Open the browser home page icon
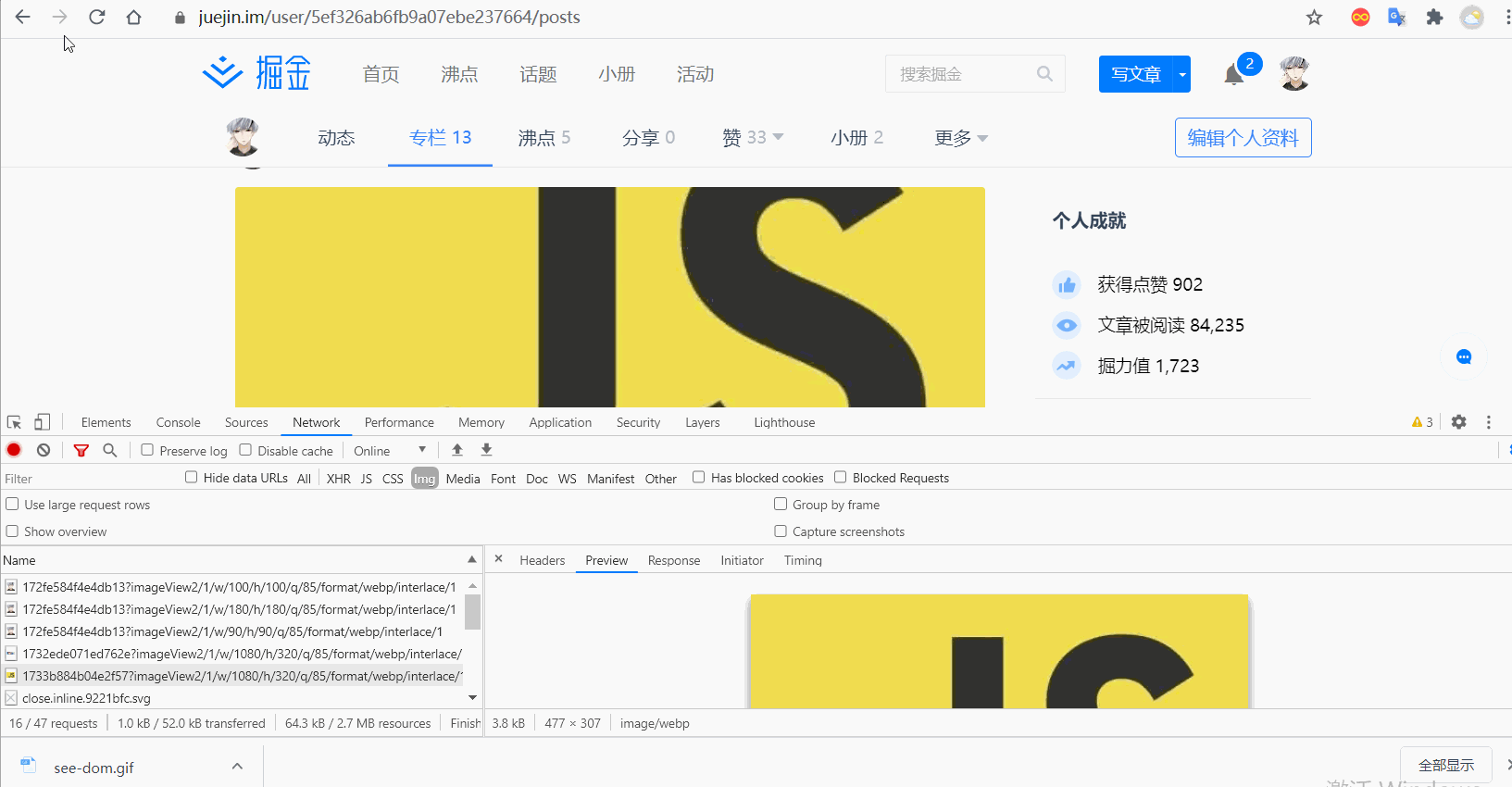The height and width of the screenshot is (787, 1512). pos(134,18)
